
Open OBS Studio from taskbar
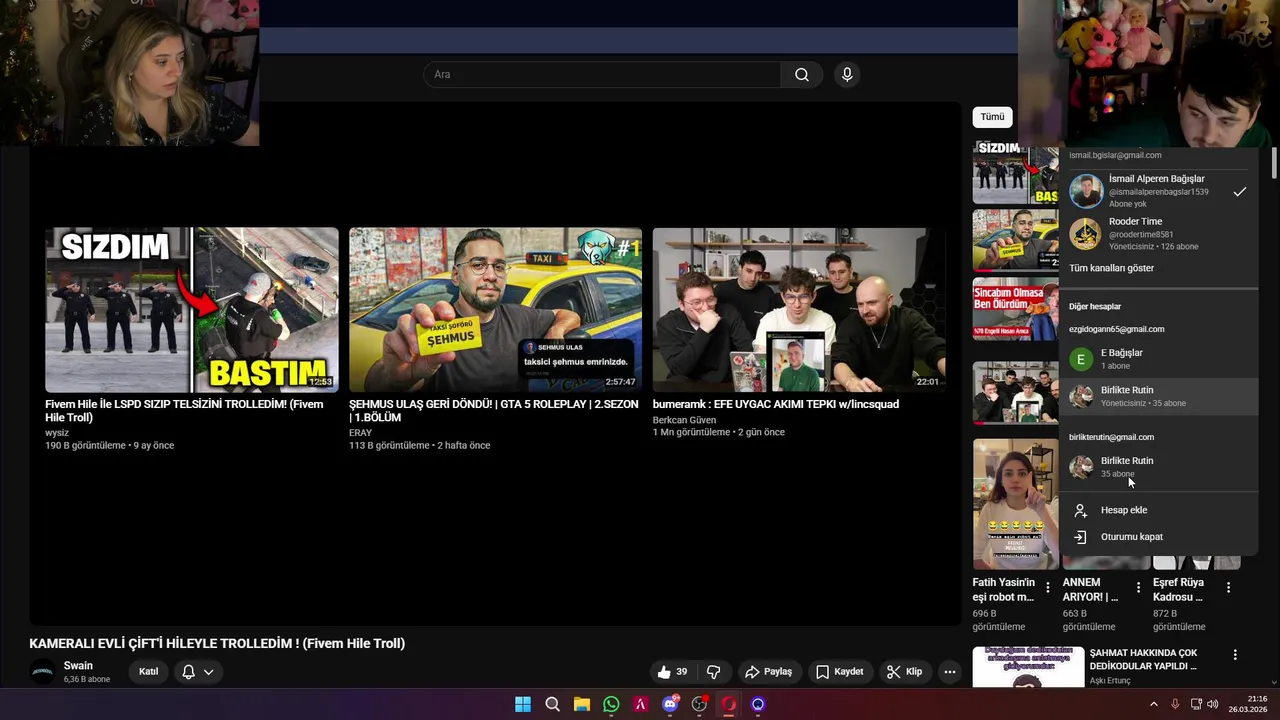[x=699, y=704]
